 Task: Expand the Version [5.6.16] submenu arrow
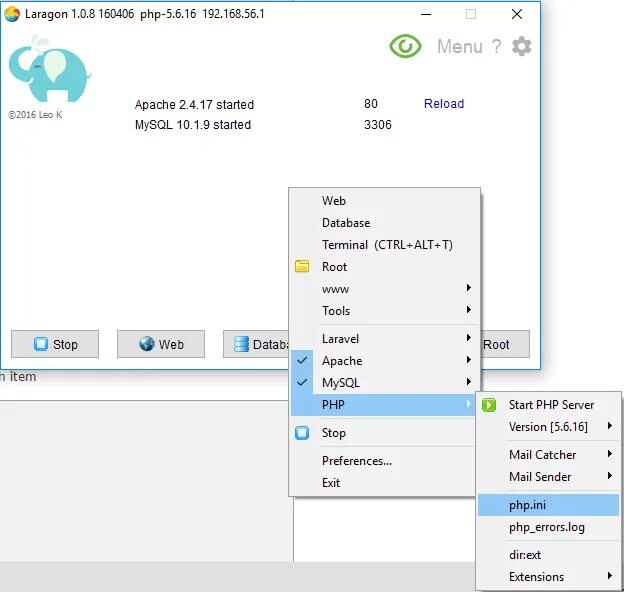(609, 426)
